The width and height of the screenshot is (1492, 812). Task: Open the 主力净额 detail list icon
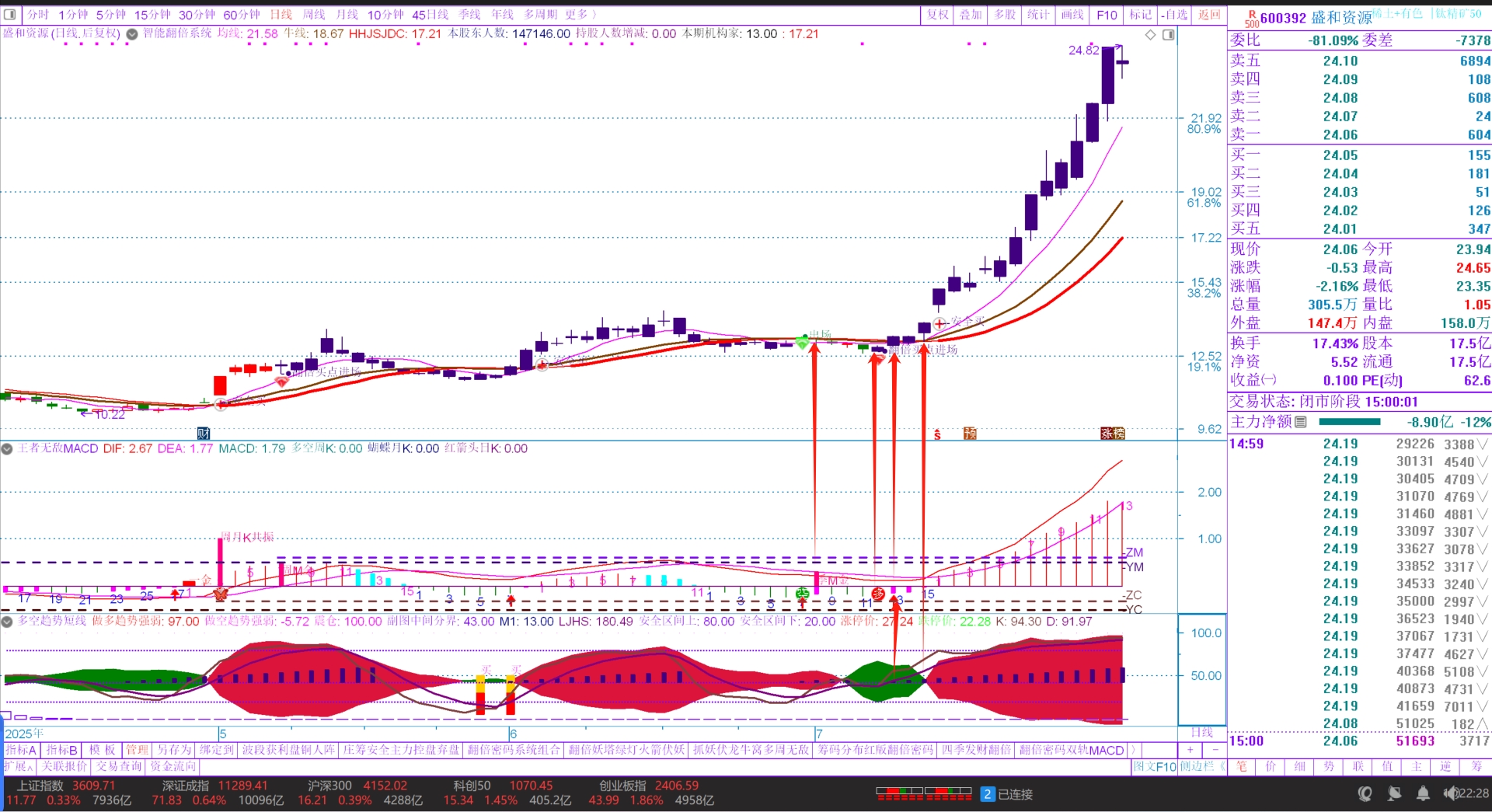pyautogui.click(x=1301, y=422)
